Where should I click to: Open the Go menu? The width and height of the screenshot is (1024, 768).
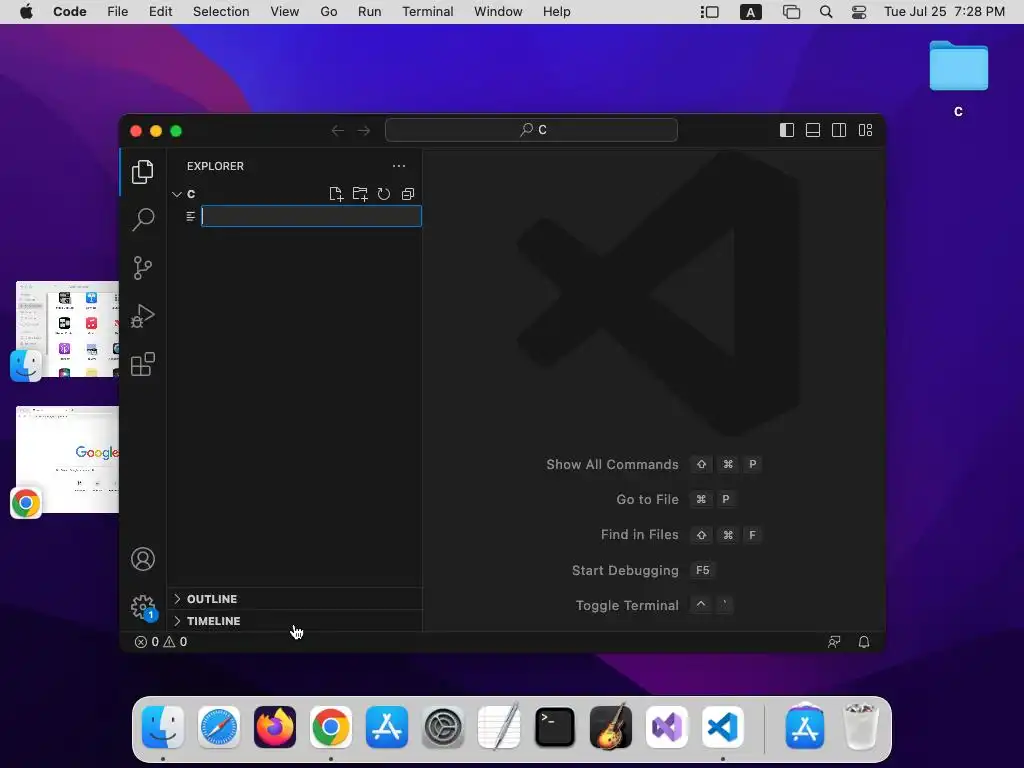tap(329, 12)
